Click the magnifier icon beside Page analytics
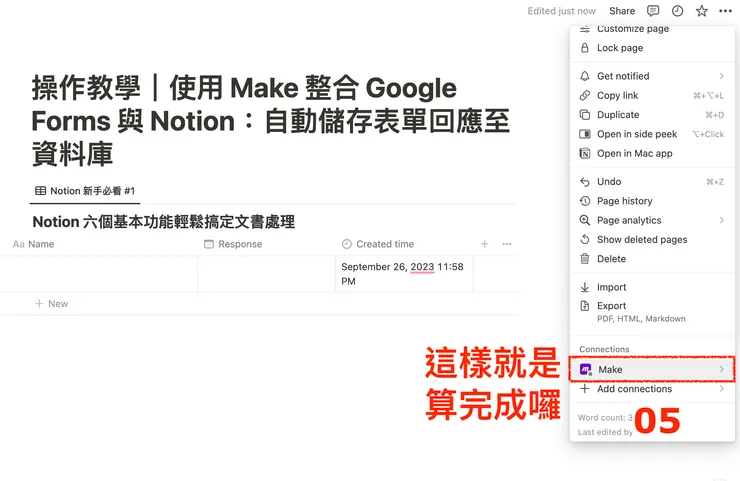This screenshot has height=481, width=740. coord(585,220)
